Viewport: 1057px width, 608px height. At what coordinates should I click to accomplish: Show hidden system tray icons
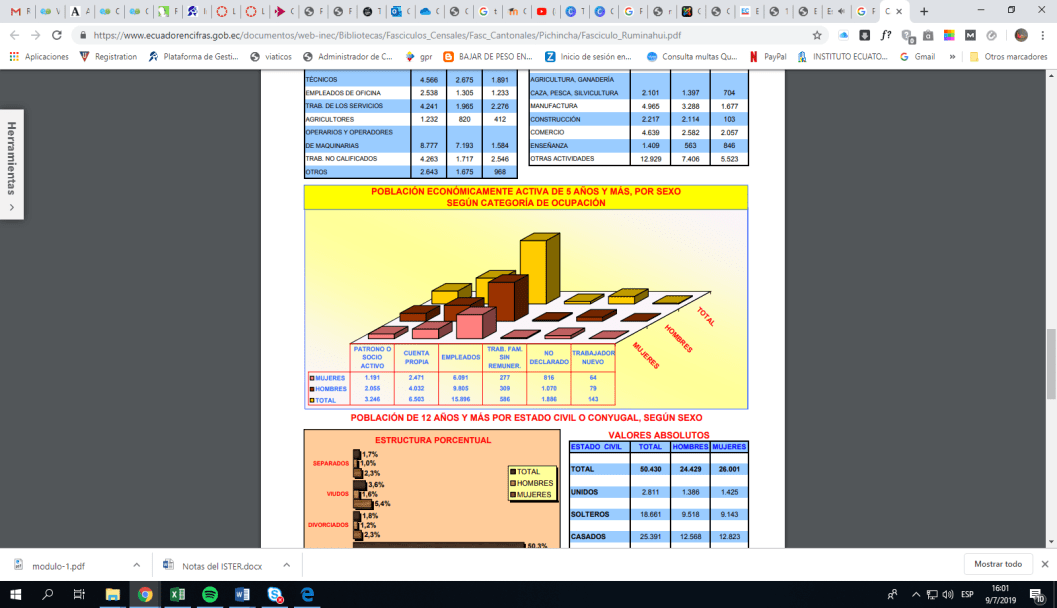pyautogui.click(x=914, y=594)
